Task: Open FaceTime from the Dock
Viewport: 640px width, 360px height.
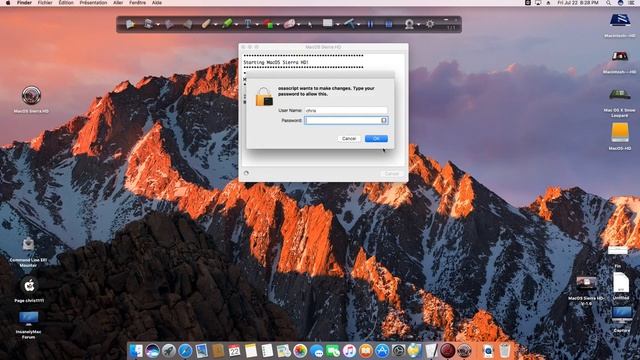Action: [x=333, y=351]
